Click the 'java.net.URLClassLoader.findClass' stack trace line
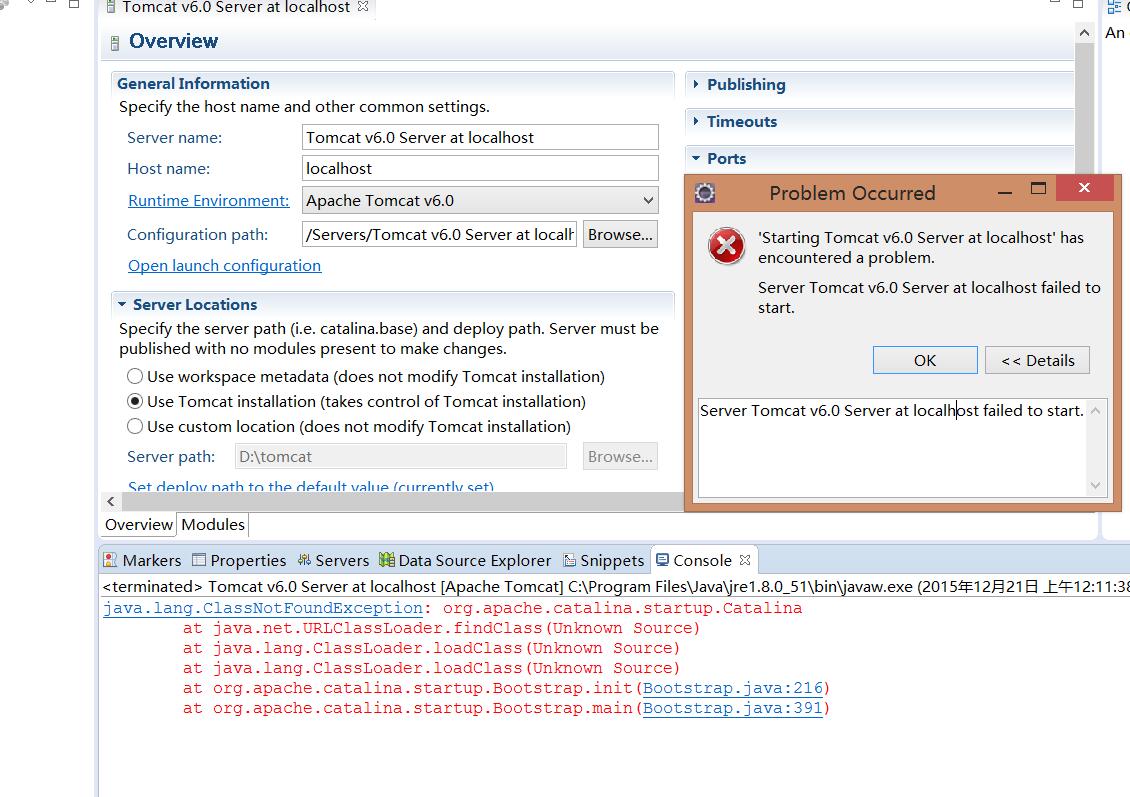 [x=441, y=628]
